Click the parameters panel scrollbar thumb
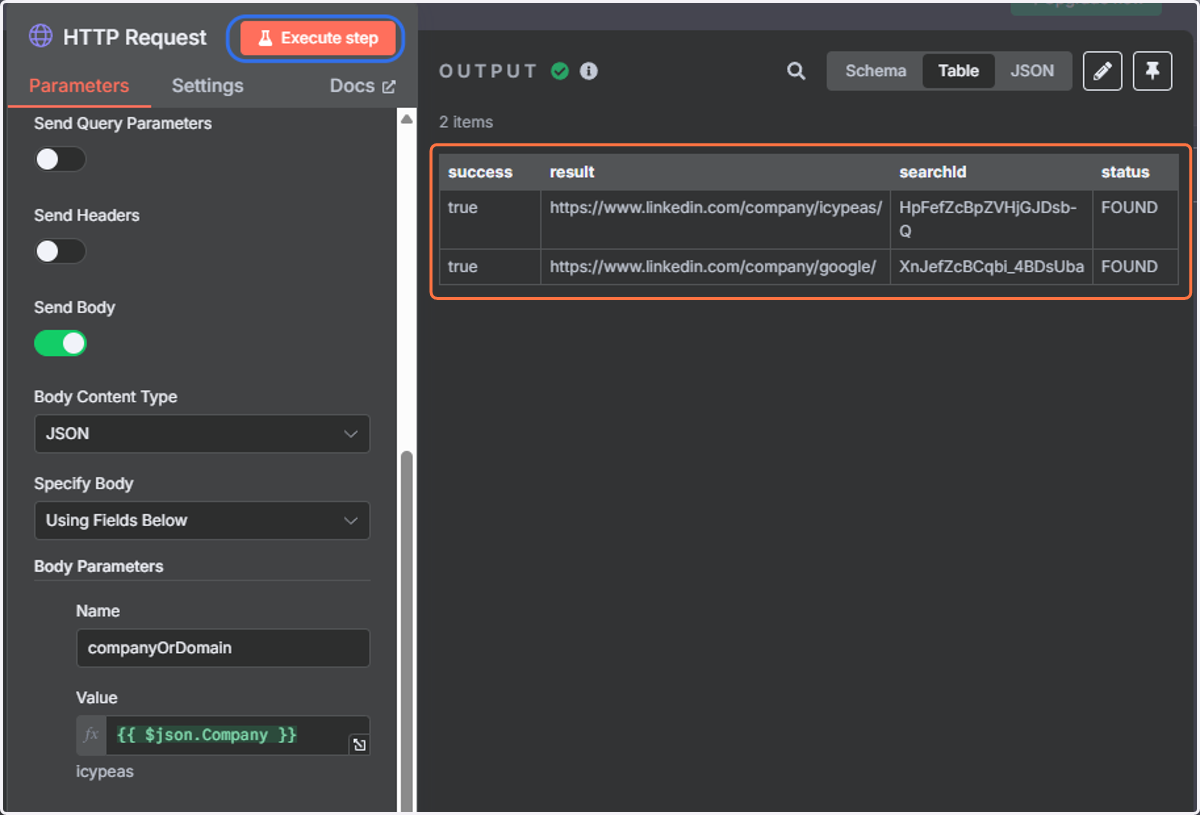 tap(407, 630)
